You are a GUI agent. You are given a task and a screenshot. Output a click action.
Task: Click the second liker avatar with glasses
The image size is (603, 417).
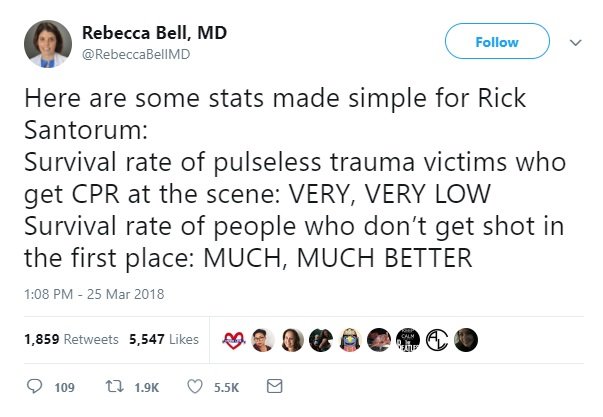[x=264, y=339]
